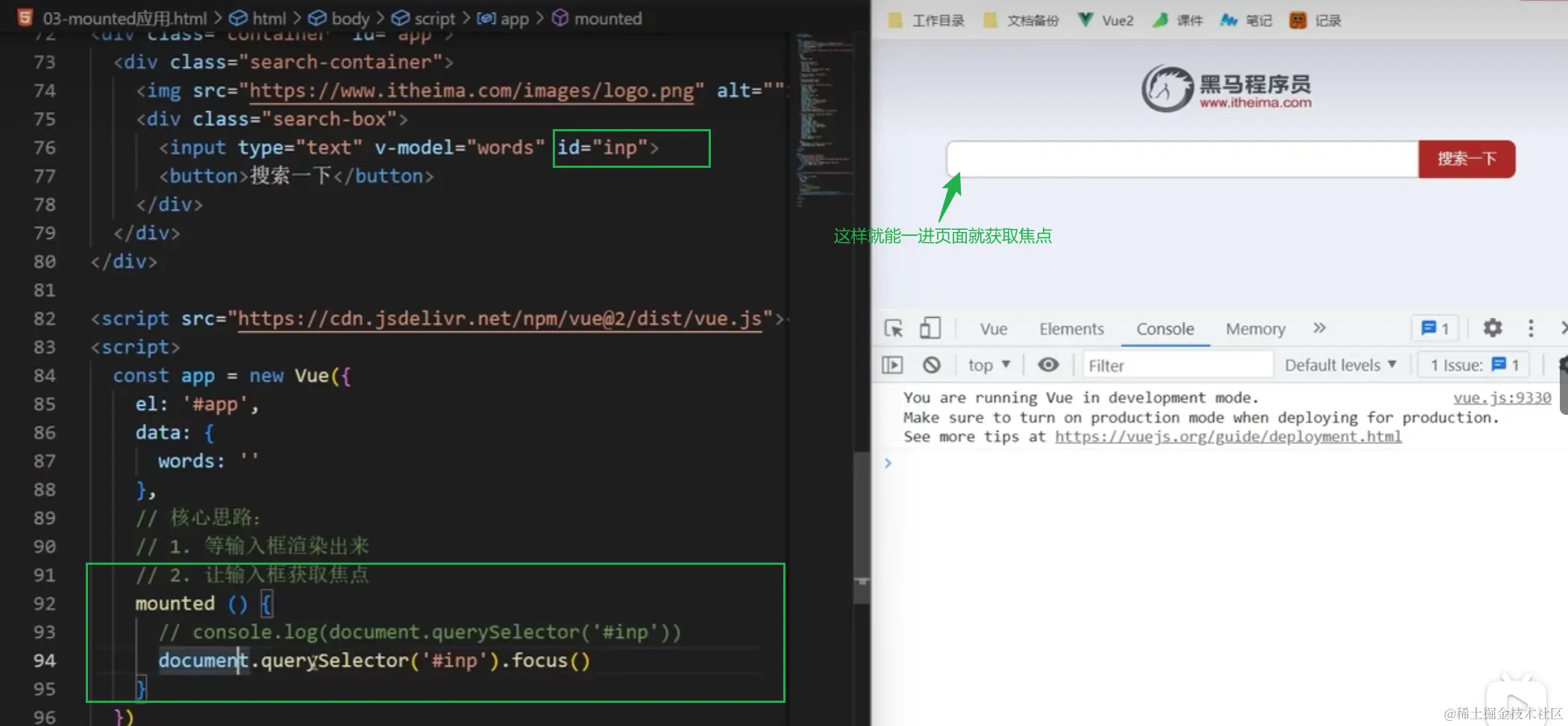Screen dimensions: 1568x726
Task: Click the focus() call on line 94
Action: pyautogui.click(x=551, y=660)
